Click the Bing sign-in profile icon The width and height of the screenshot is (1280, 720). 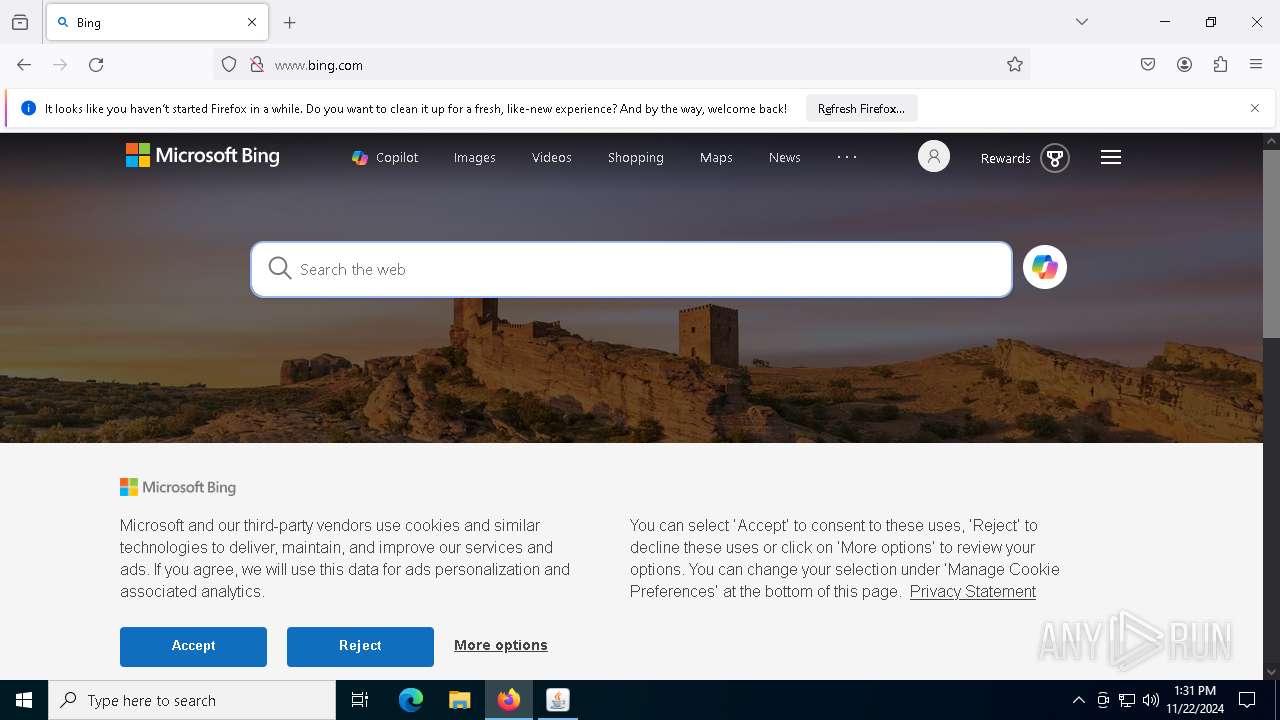coord(934,157)
